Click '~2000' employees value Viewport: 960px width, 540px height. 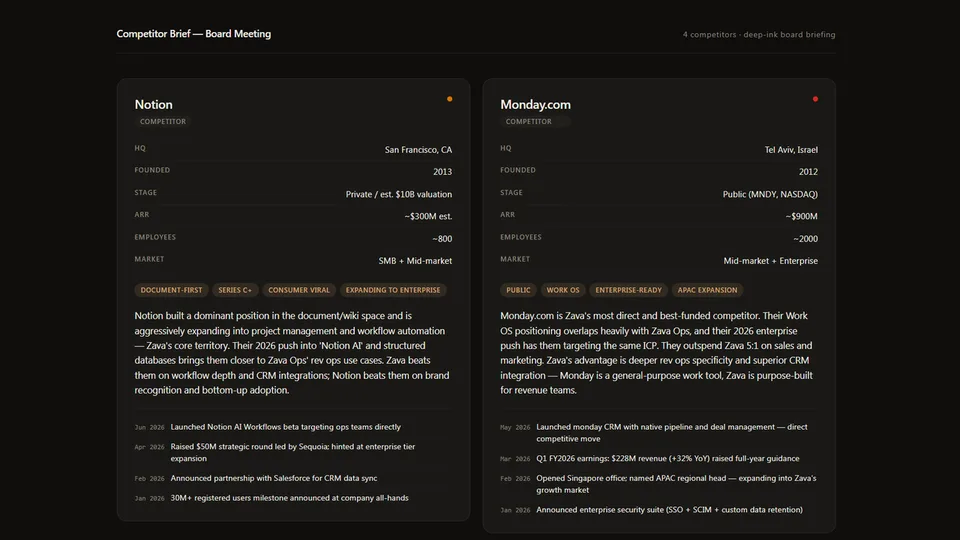point(805,239)
